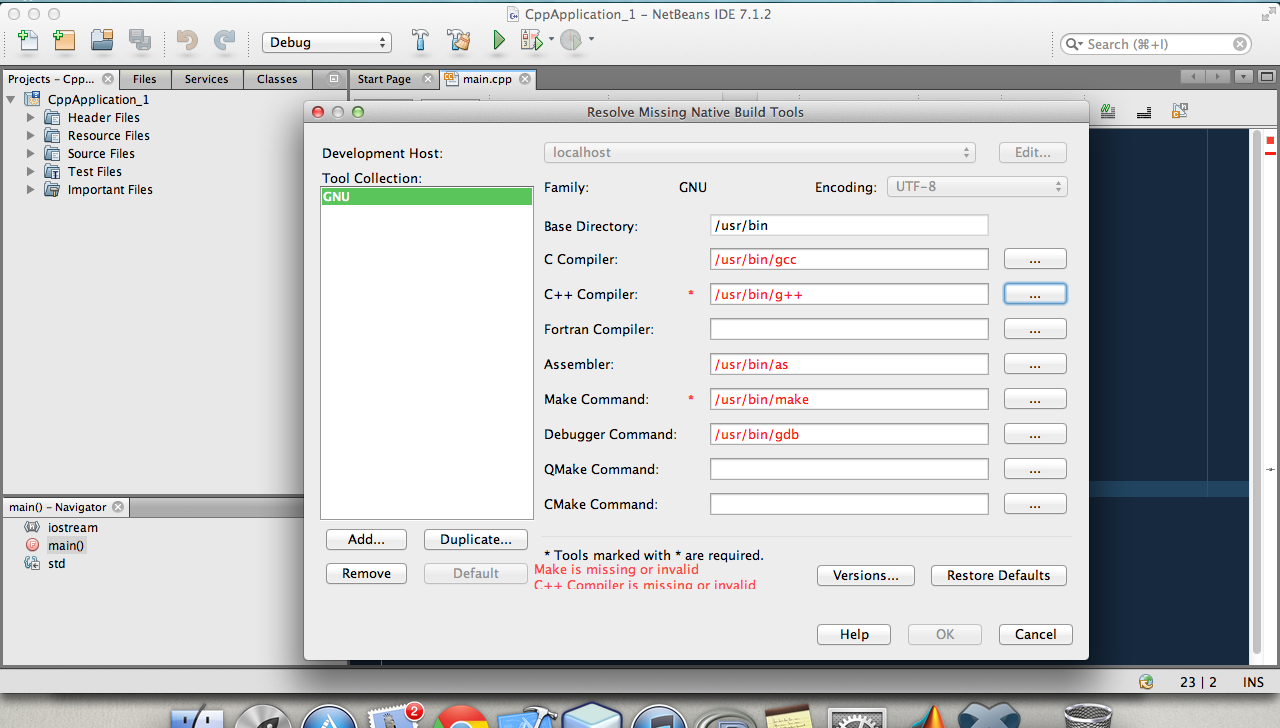Viewport: 1280px width, 728px height.
Task: Undo the last action from the toolbar
Action: (187, 41)
